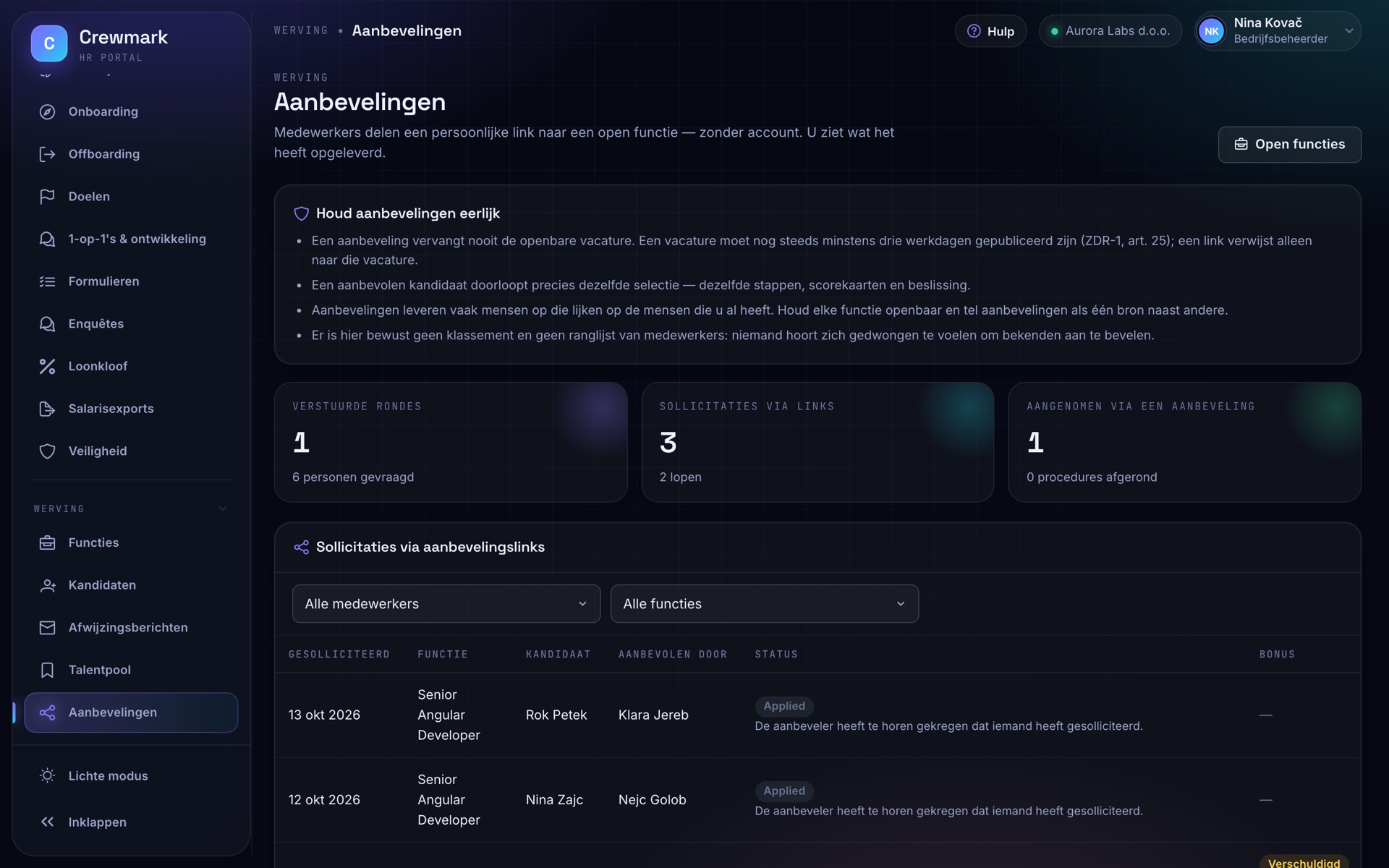This screenshot has height=868, width=1389.
Task: Open the Alle medewerkers dropdown
Action: click(x=446, y=604)
